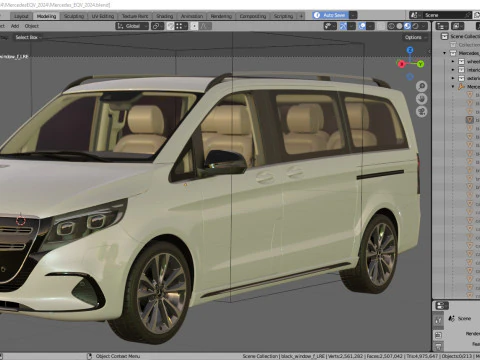Image resolution: width=480 pixels, height=360 pixels.
Task: Collapse the Mercedes collection in outliner
Action: point(445,53)
